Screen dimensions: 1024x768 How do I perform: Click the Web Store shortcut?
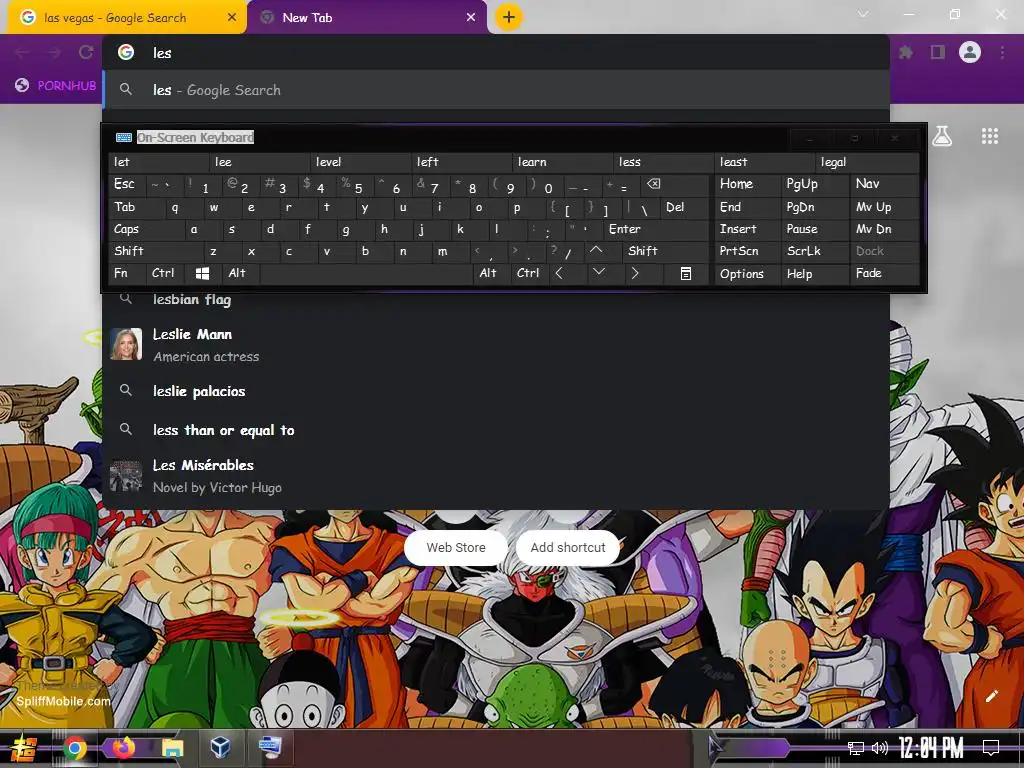pyautogui.click(x=456, y=547)
